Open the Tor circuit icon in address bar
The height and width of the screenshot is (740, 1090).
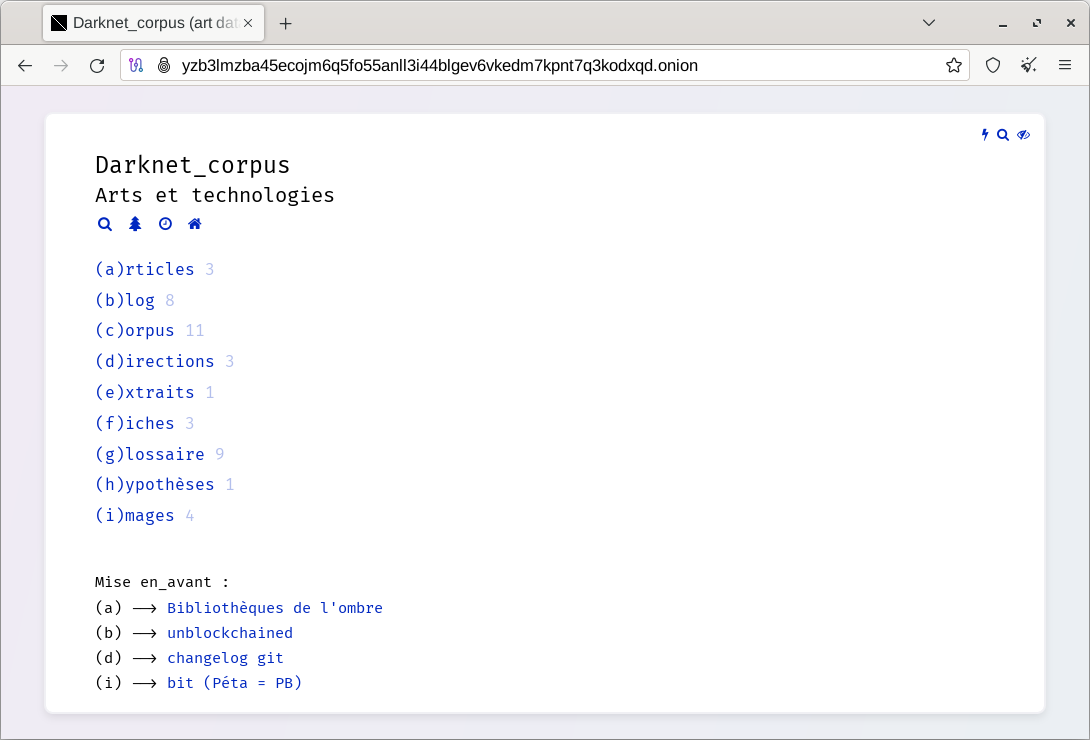point(137,66)
